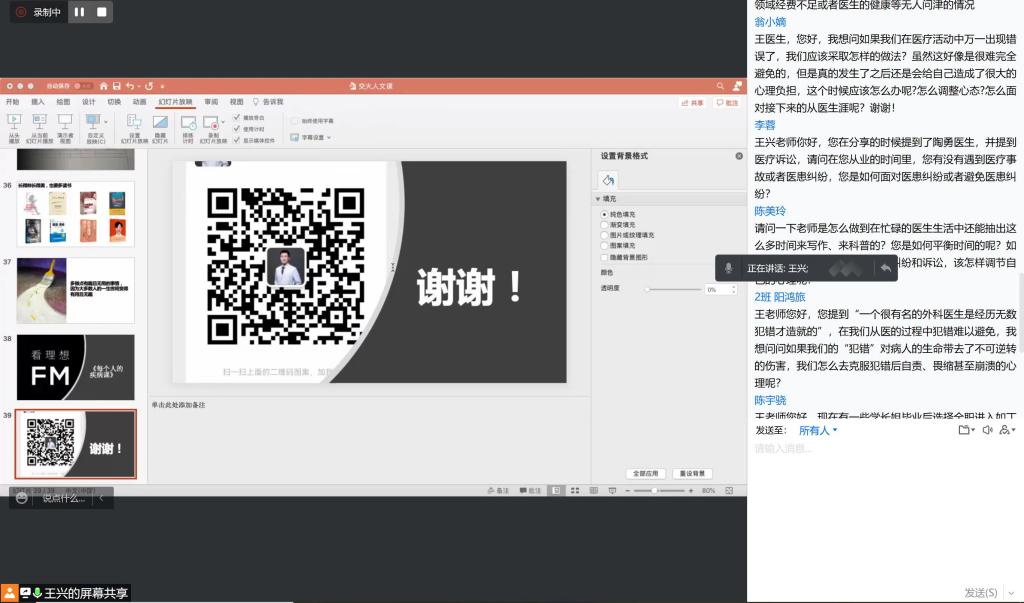The image size is (1024, 603).
Task: Click Rehearse Timings (排练计时)
Action: 188,128
